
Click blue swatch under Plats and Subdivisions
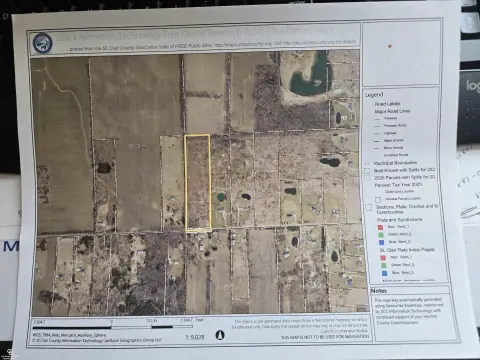tap(382, 242)
